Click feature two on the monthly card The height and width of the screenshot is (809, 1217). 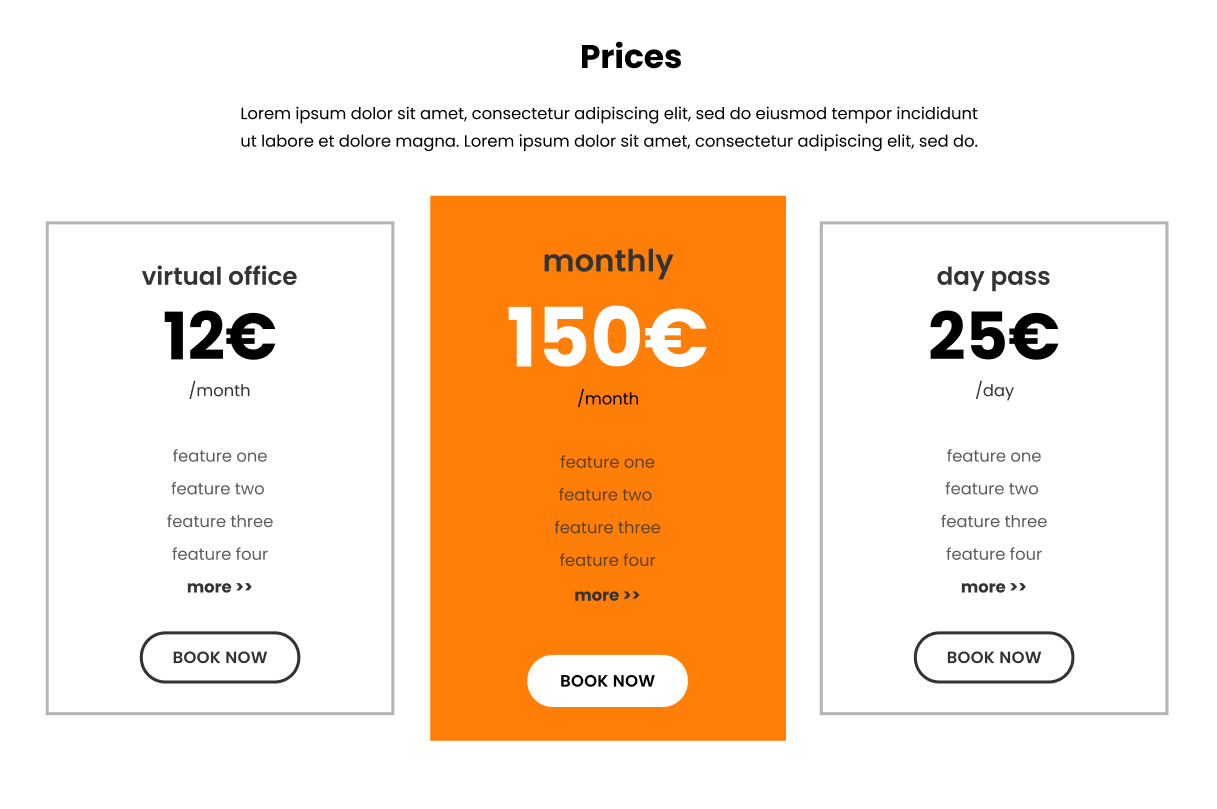coord(607,494)
